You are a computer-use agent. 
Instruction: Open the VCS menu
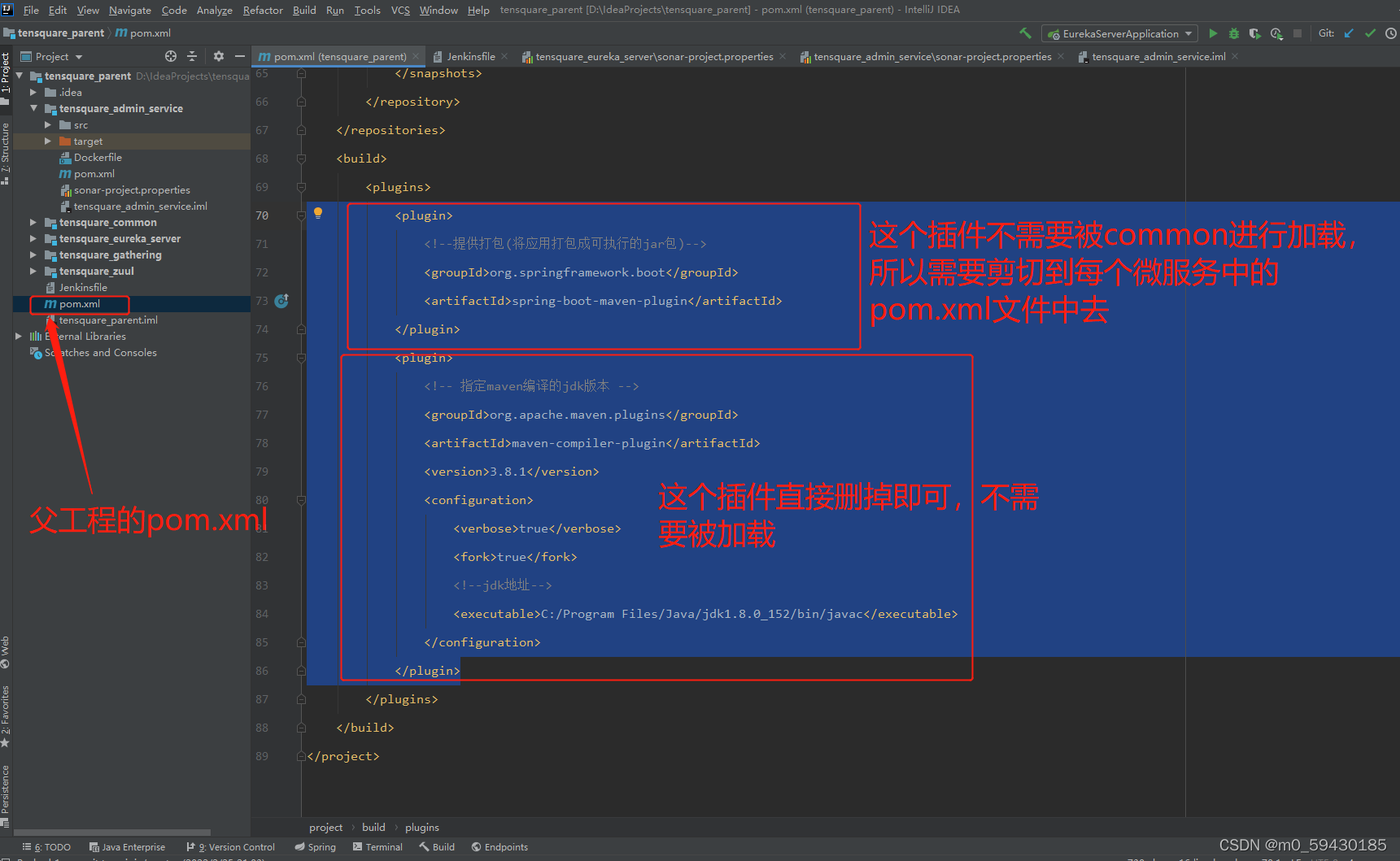pos(400,10)
